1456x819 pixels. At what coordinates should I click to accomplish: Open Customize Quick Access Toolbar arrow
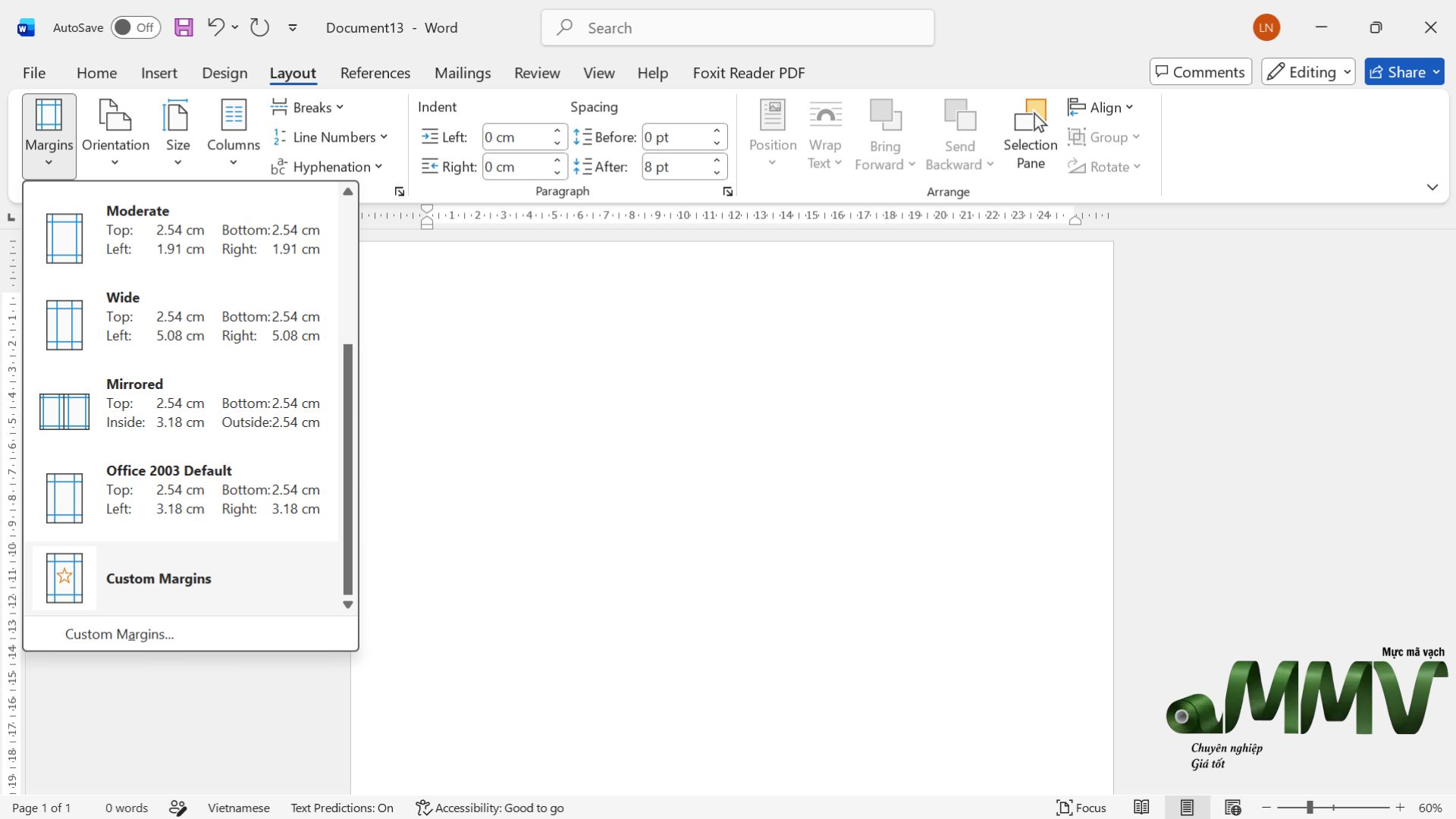293,28
